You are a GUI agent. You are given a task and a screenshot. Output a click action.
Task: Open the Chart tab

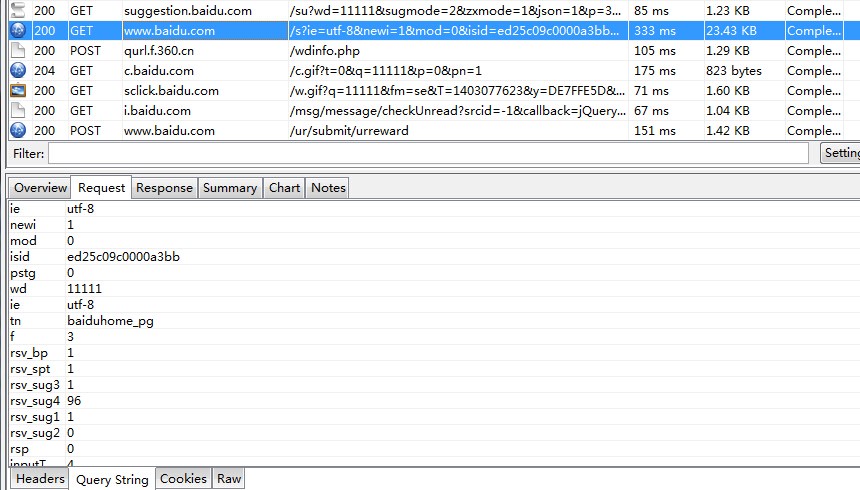point(284,188)
